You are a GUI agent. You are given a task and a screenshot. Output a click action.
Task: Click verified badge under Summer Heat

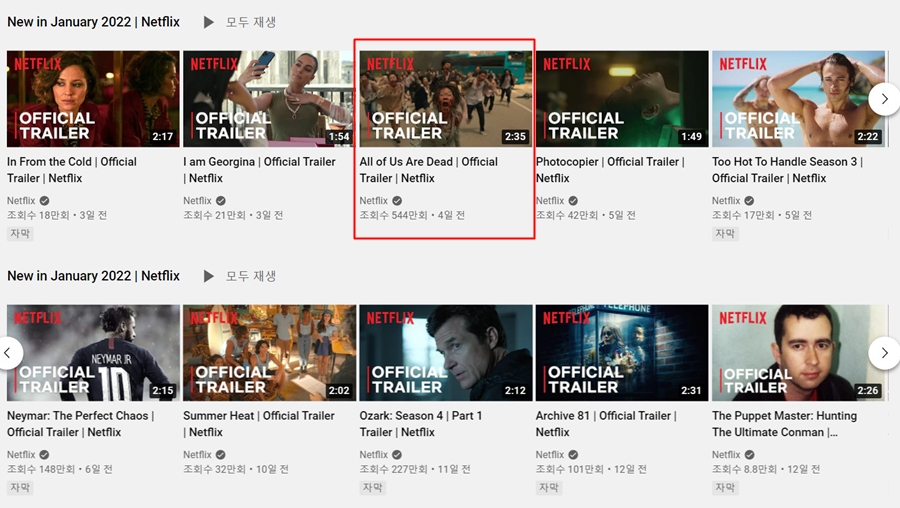[x=220, y=455]
